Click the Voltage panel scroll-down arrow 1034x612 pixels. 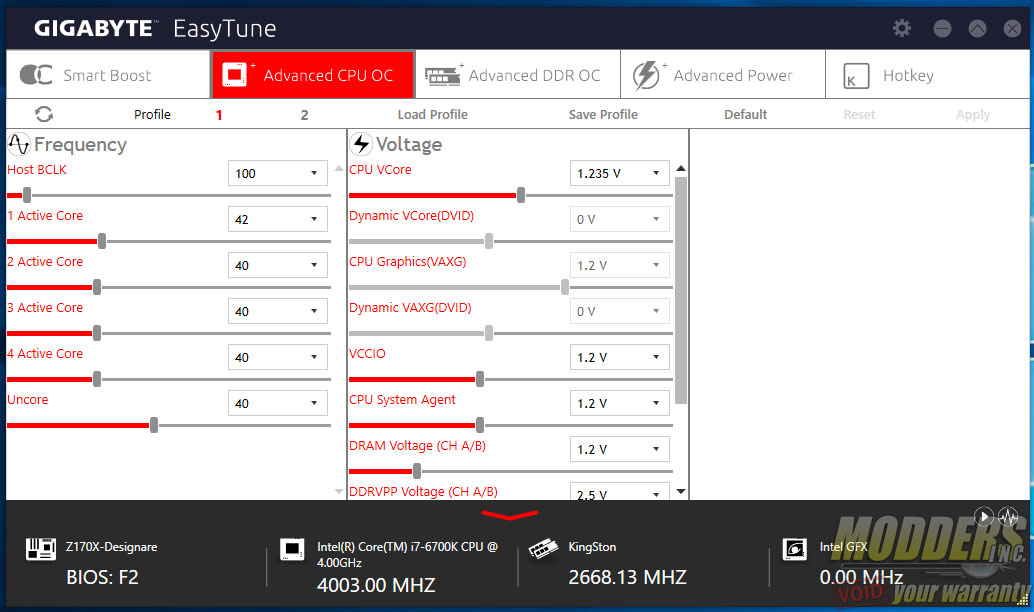tap(681, 491)
